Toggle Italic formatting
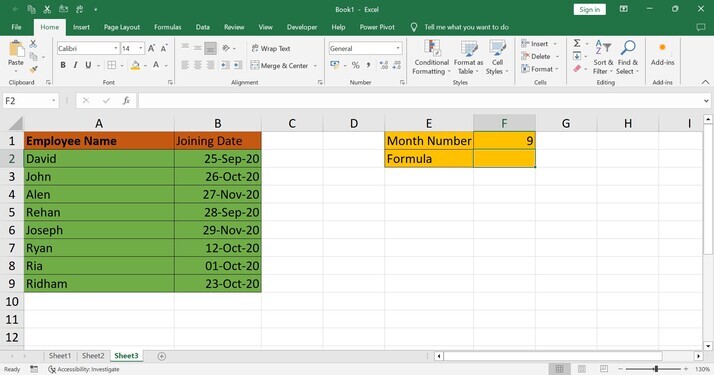The width and height of the screenshot is (714, 375). (76, 65)
